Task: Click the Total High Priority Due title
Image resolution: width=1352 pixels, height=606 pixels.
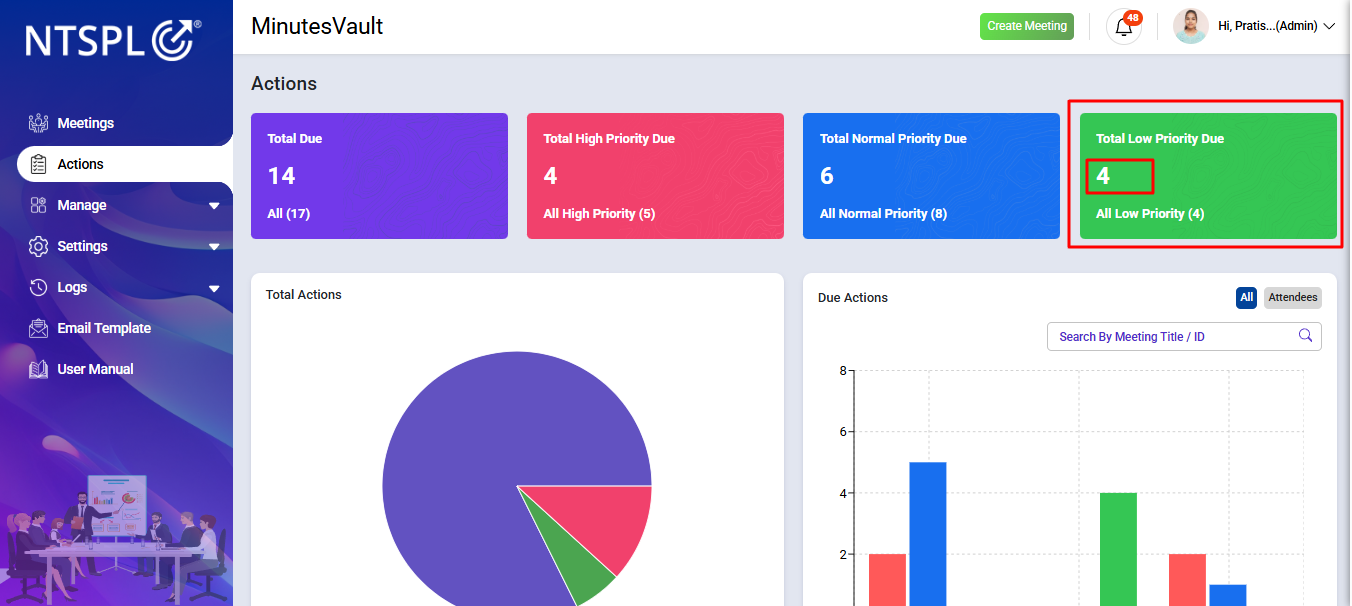Action: pos(609,139)
